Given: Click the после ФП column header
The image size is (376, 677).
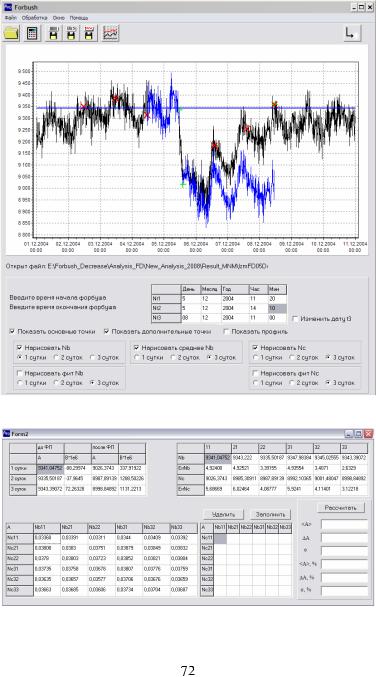Looking at the screenshot, I should pyautogui.click(x=105, y=447).
